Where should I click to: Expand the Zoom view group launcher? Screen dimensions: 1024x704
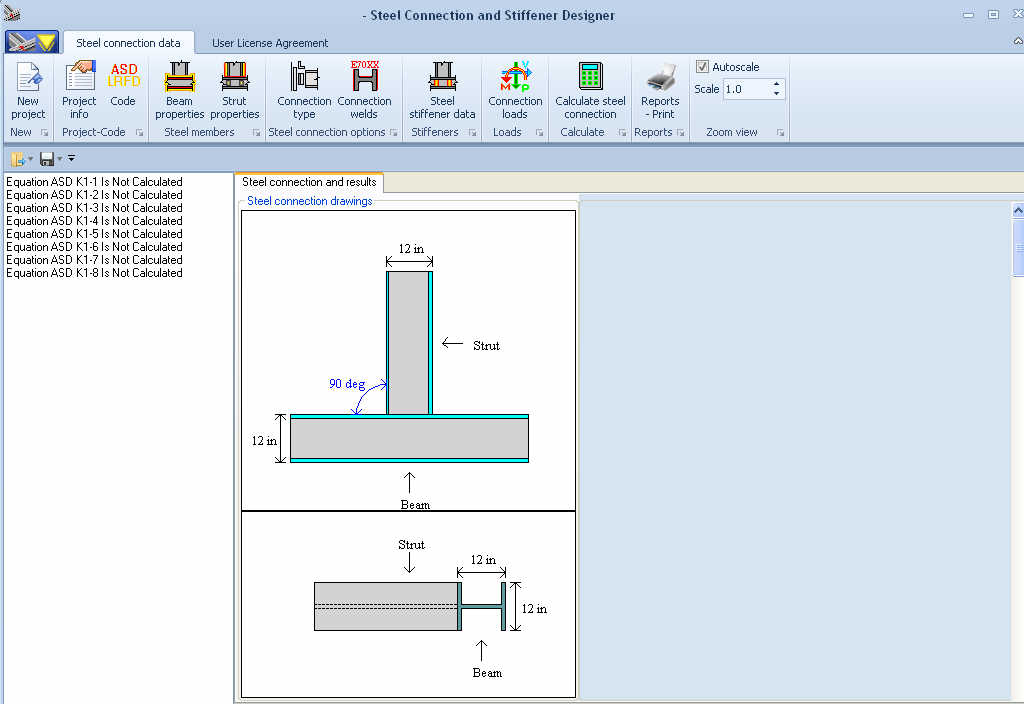[x=780, y=133]
